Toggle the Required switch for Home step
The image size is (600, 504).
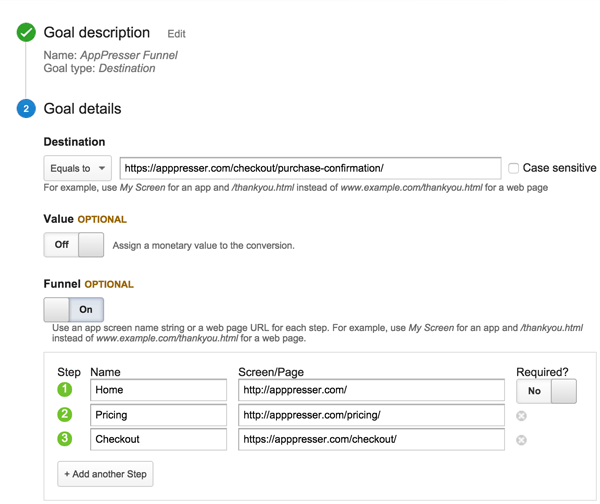click(546, 391)
